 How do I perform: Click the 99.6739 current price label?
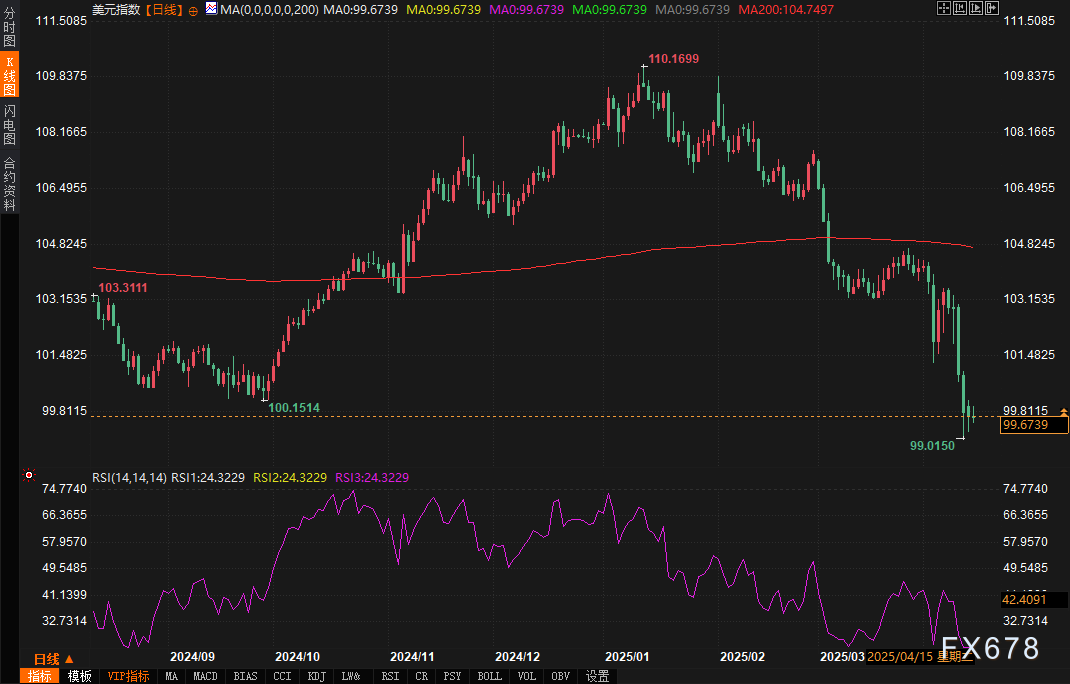1034,426
